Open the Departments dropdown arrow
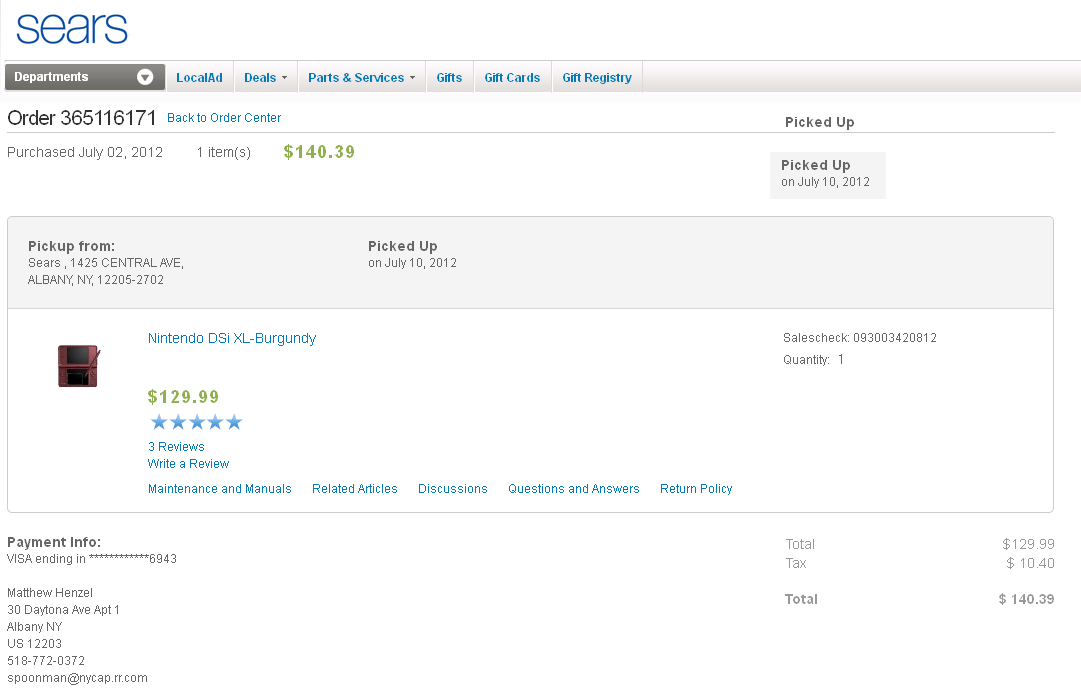 [x=145, y=77]
